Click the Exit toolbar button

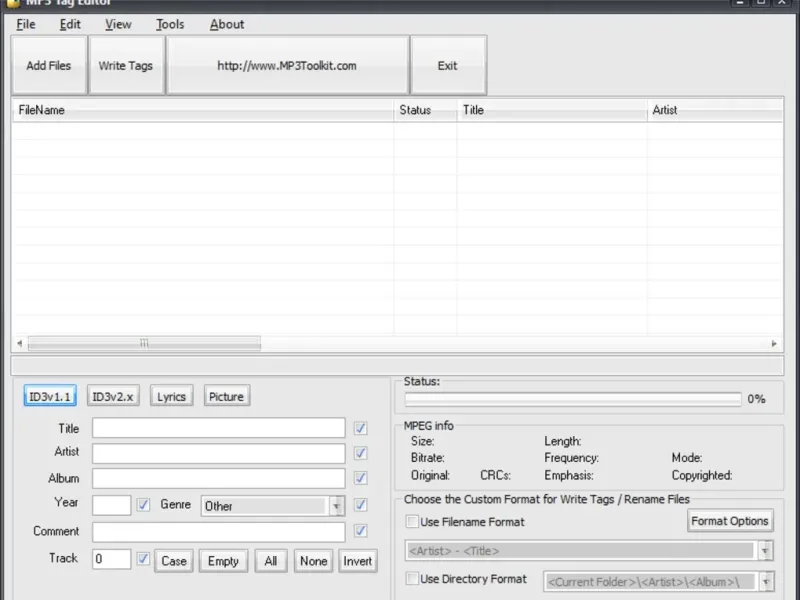coord(448,65)
